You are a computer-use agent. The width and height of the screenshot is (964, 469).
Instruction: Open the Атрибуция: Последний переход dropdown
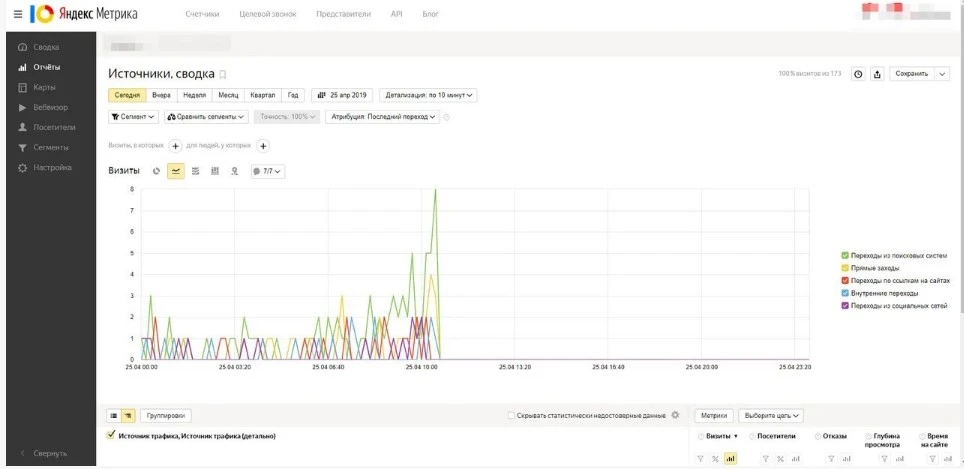point(382,116)
